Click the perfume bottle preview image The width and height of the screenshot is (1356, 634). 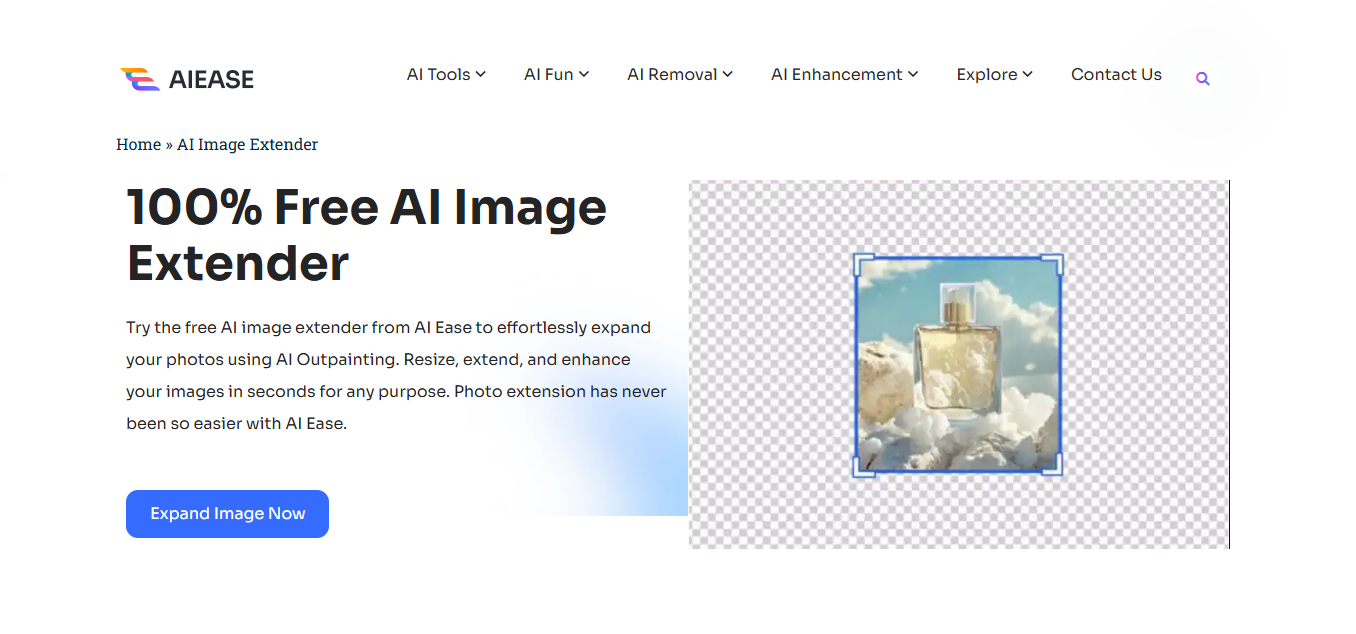958,365
